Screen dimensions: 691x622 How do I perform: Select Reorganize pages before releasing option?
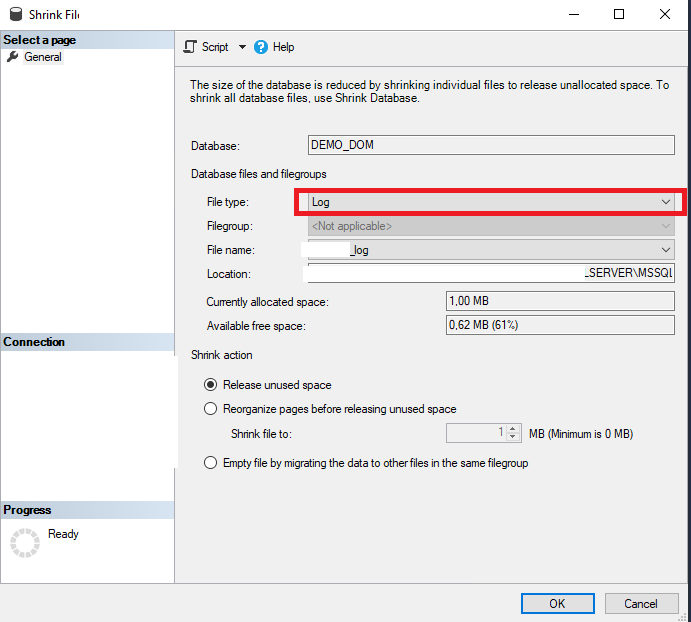210,409
